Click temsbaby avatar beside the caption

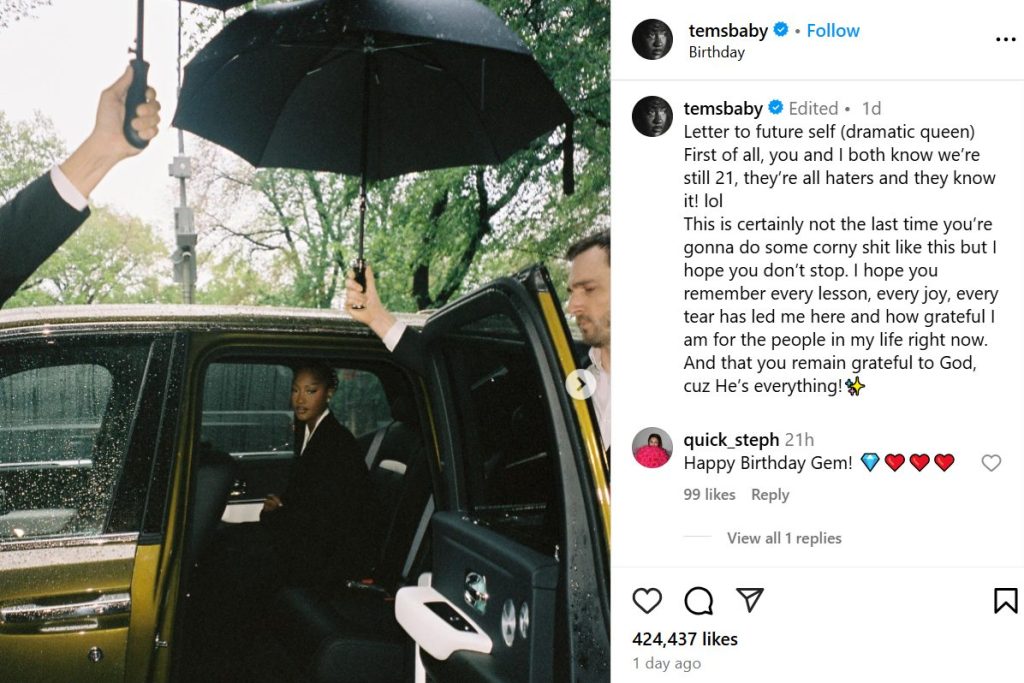click(652, 116)
